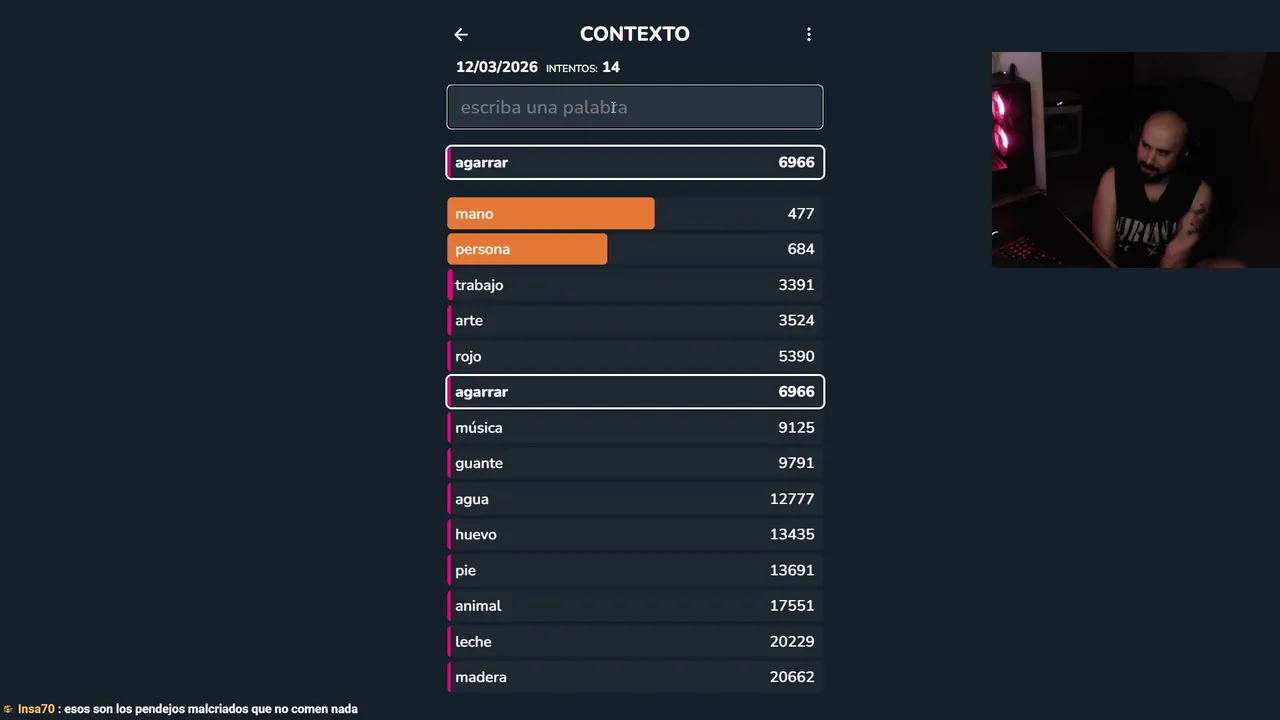Screen dimensions: 1280x720
Task: Click the 'trabajo' guess row
Action: click(634, 285)
